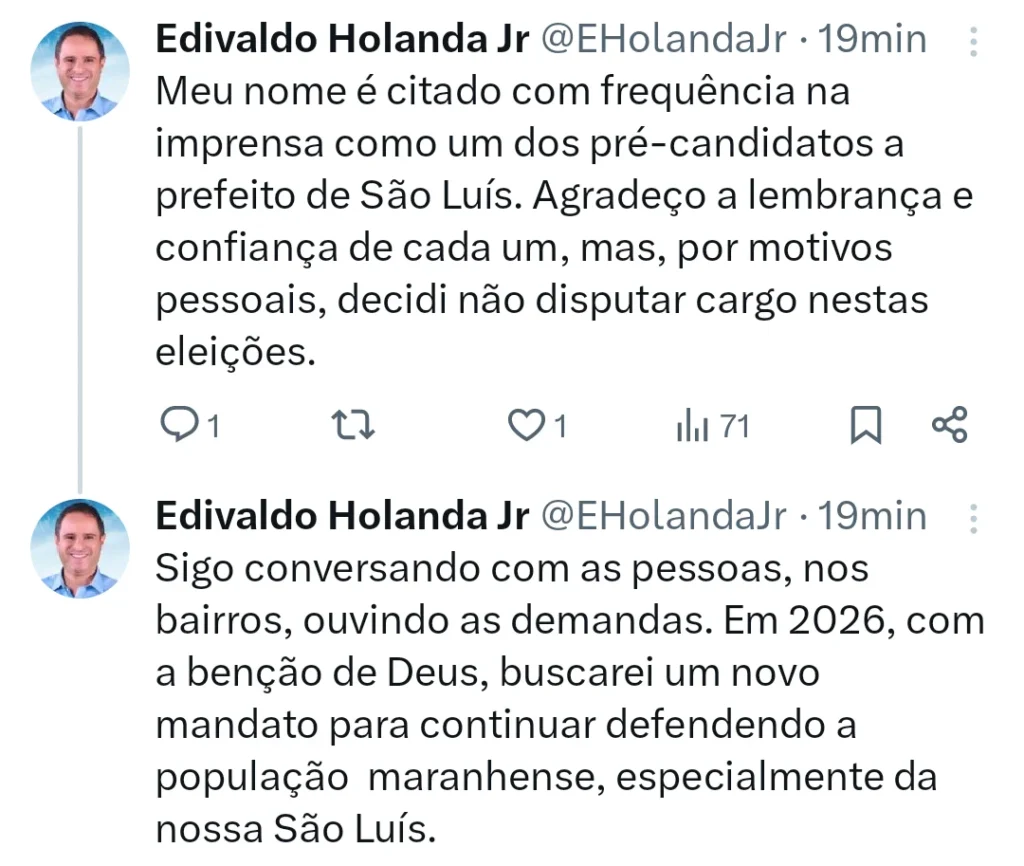Click the thread line connecting both tweets
Image resolution: width=1024 pixels, height=866 pixels.
tap(80, 300)
